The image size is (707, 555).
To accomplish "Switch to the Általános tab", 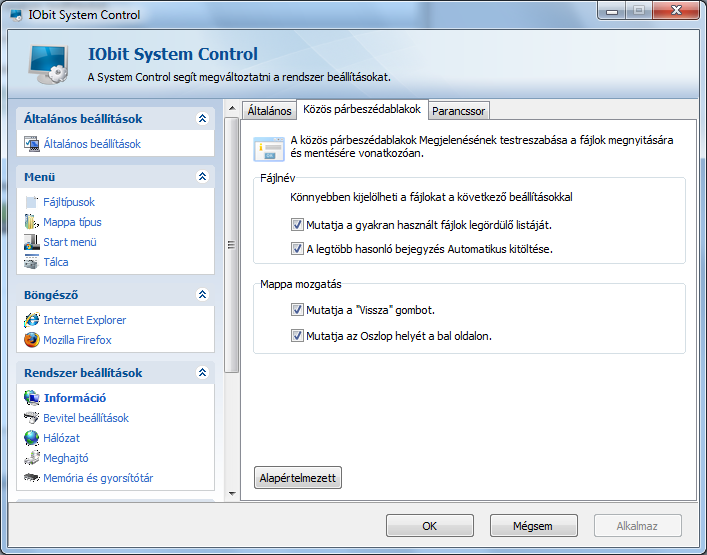I will (x=269, y=111).
